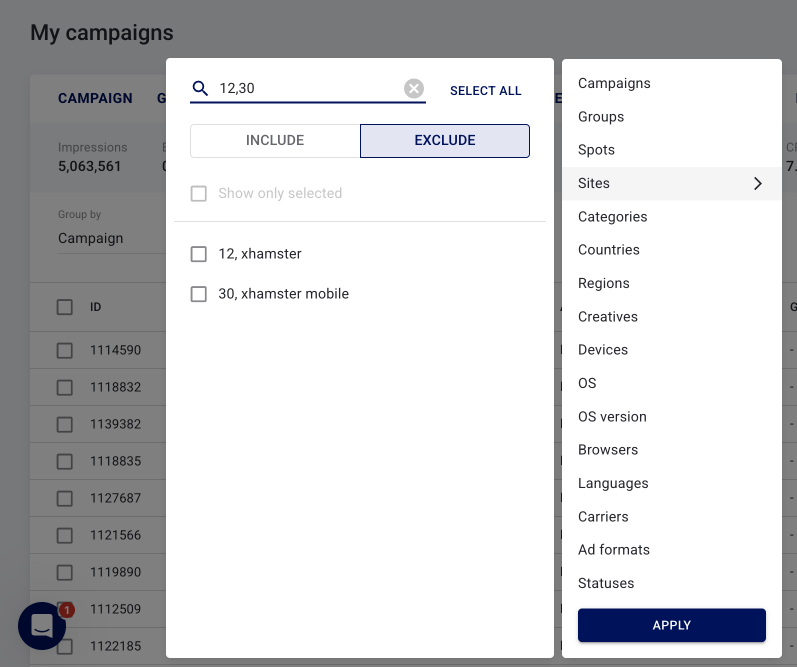Expand the Sites submenu chevron
Image resolution: width=797 pixels, height=667 pixels.
[x=757, y=183]
